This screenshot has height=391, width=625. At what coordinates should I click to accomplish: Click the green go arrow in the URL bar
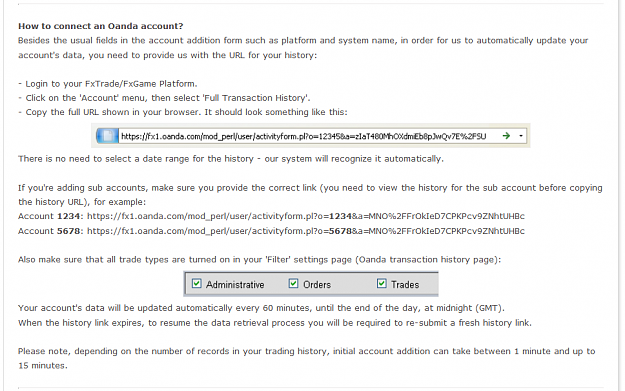506,136
